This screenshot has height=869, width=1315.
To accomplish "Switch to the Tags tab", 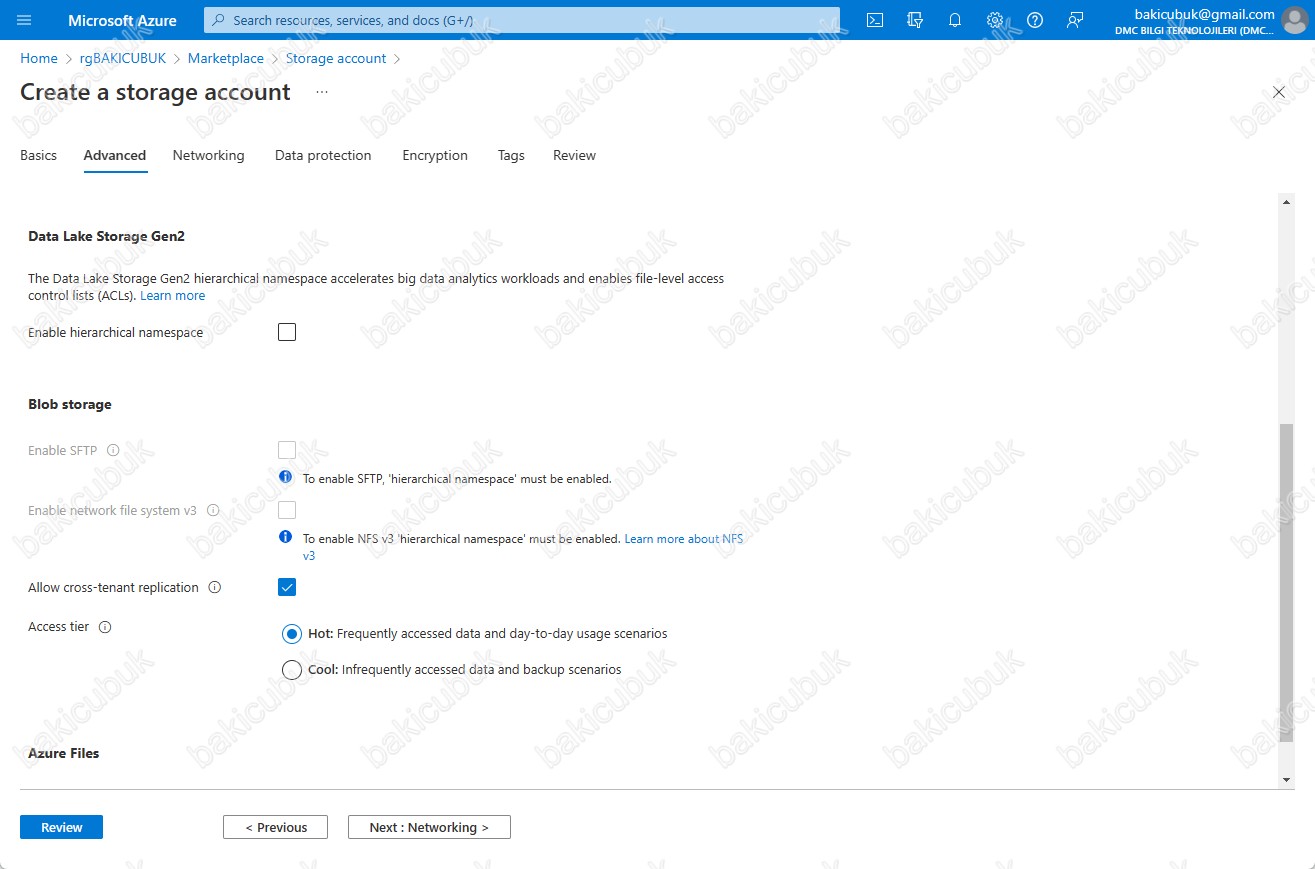I will pos(511,155).
